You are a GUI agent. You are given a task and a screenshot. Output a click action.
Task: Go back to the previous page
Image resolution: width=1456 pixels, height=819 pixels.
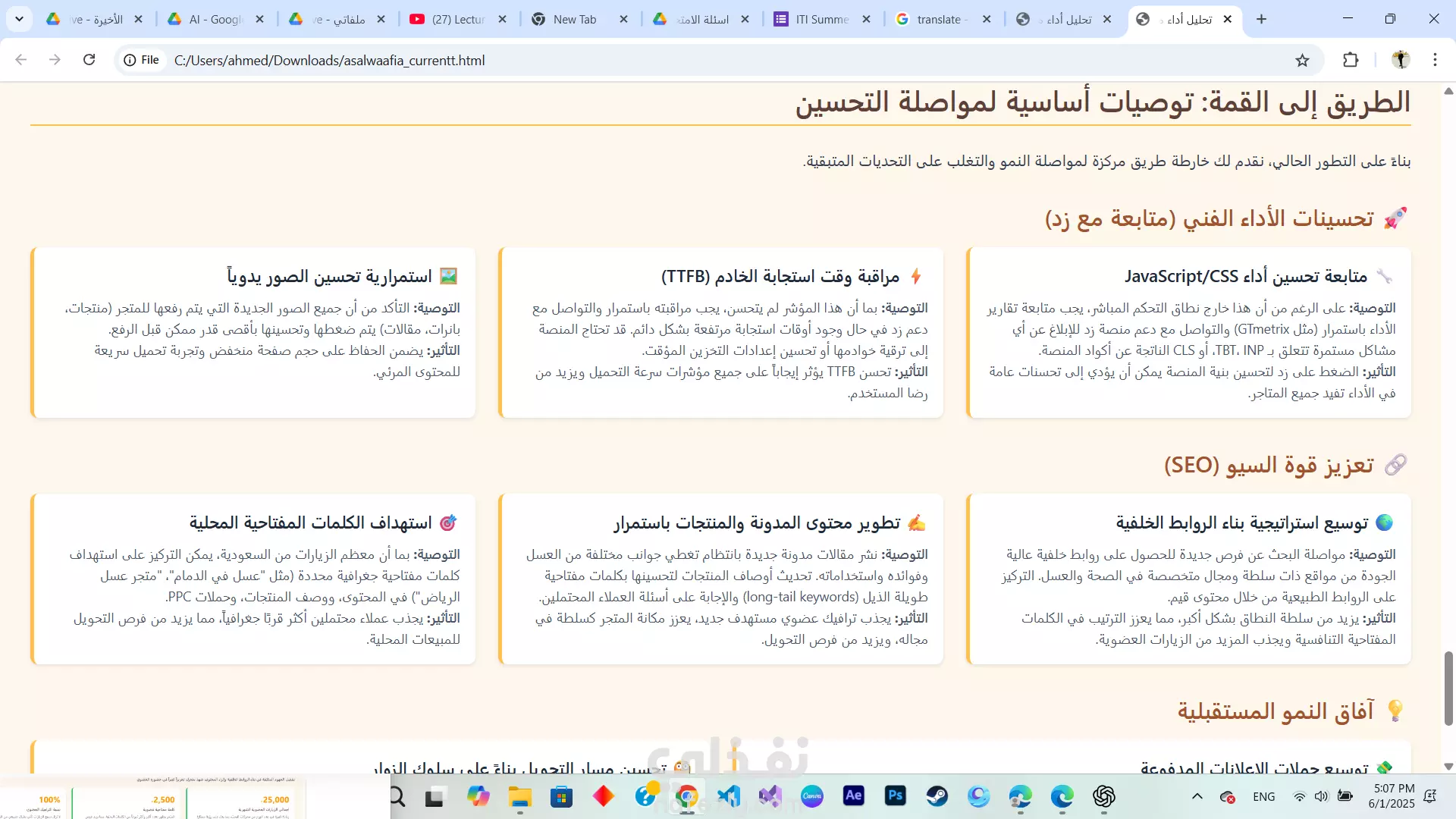pos(21,60)
